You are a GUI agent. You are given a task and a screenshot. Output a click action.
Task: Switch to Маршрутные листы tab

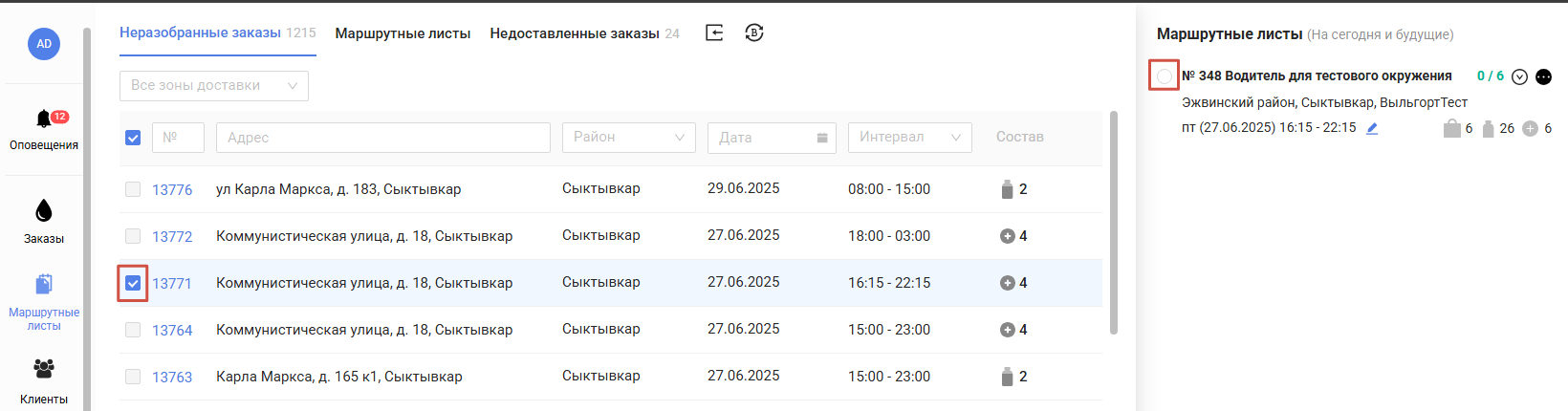tap(403, 33)
